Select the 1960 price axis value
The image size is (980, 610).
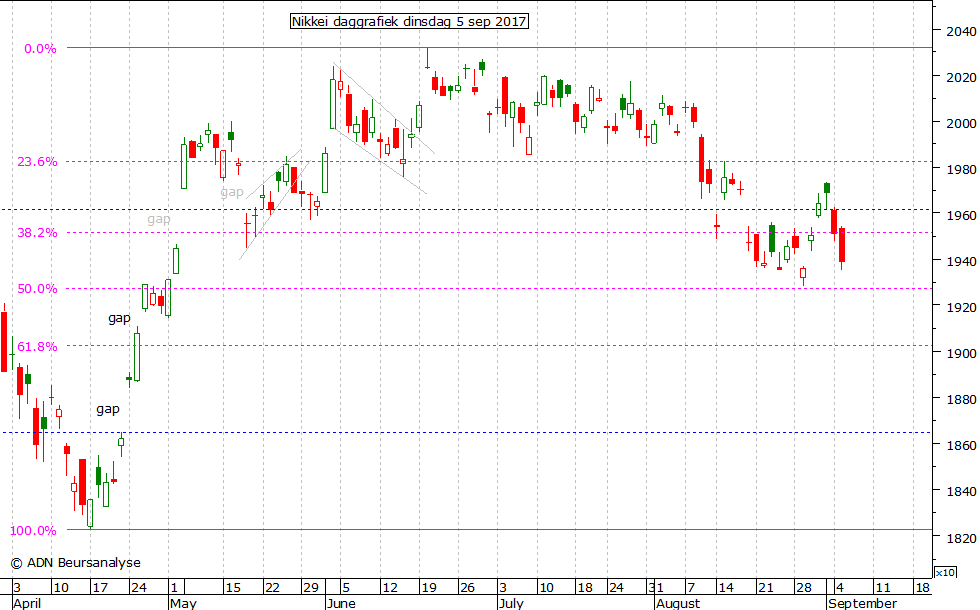coord(961,215)
